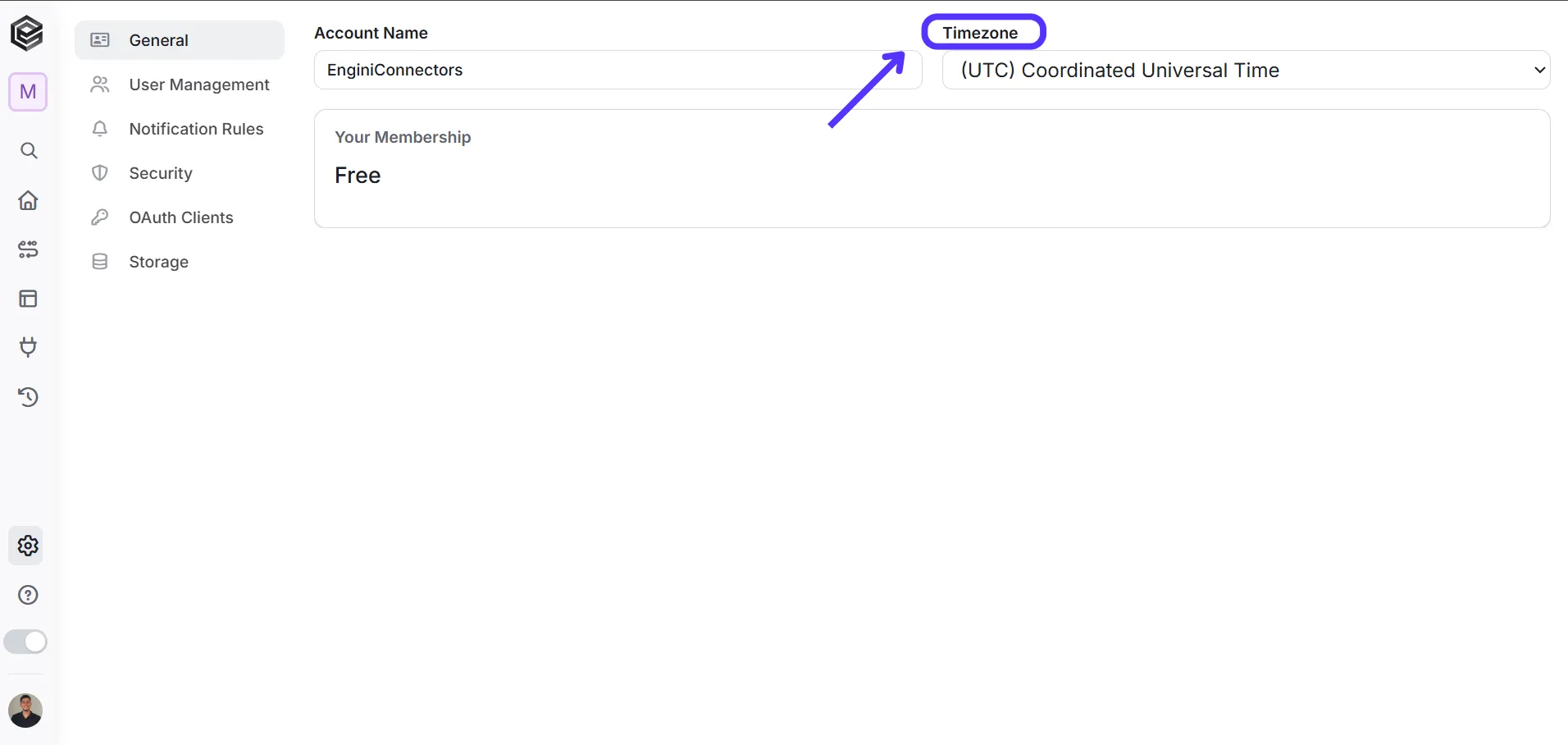Click the General card icon
This screenshot has width=1568, height=745.
[100, 40]
